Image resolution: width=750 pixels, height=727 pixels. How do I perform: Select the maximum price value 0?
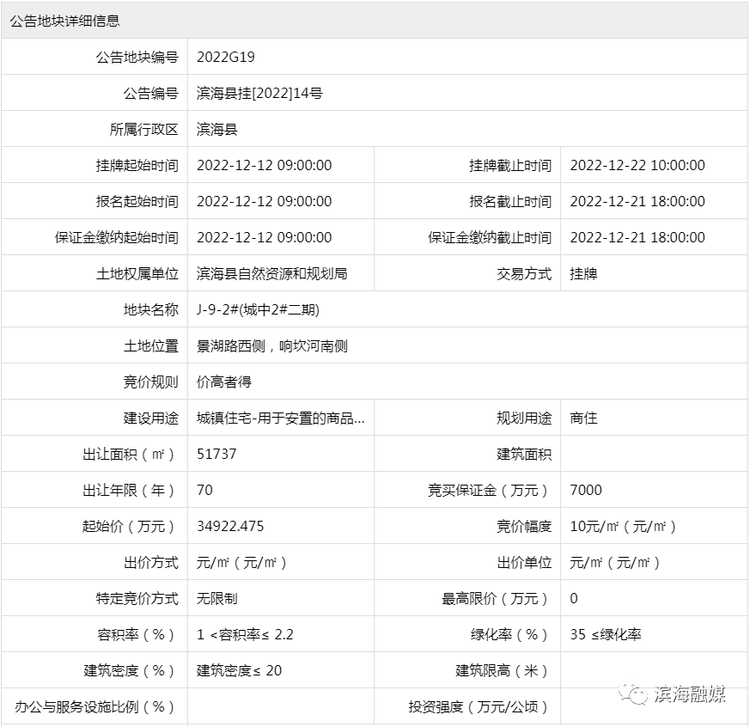tap(574, 599)
